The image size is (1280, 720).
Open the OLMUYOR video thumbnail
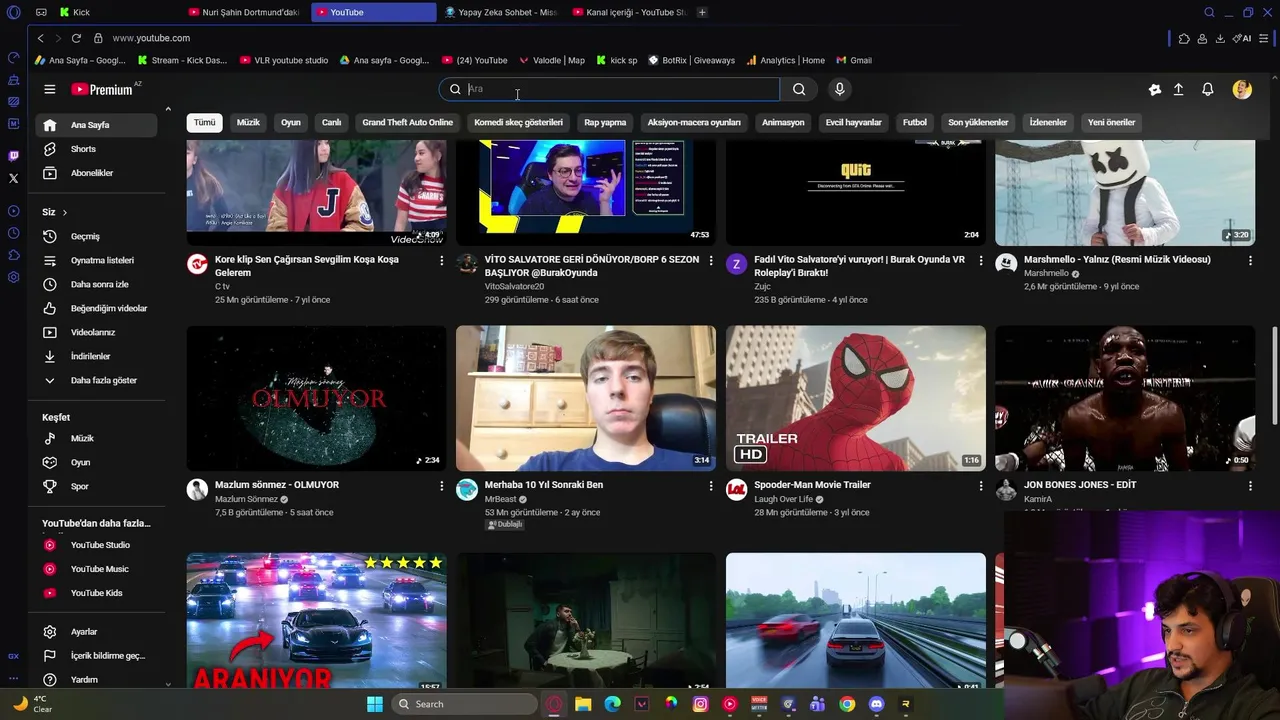tap(316, 398)
